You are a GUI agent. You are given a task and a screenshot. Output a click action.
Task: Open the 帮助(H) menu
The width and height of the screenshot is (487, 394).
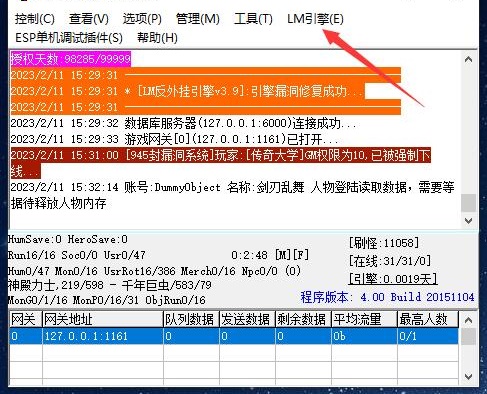click(x=157, y=38)
